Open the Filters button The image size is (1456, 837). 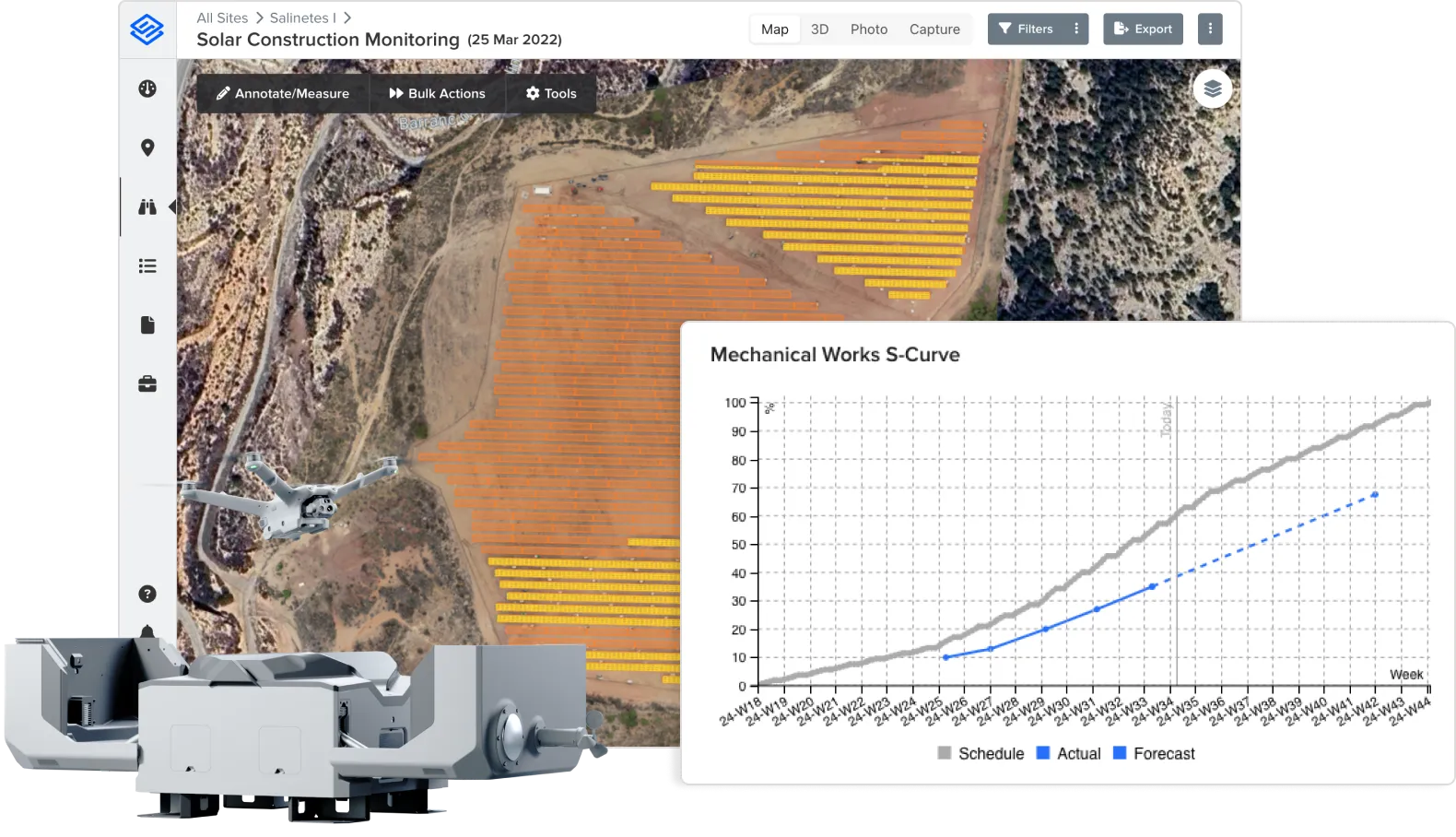1027,29
